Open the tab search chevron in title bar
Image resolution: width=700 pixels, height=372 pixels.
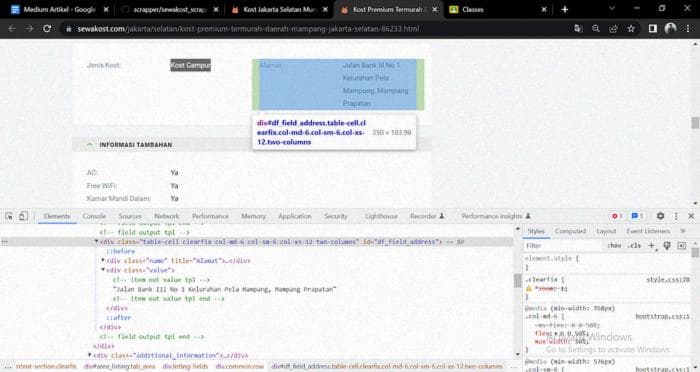pos(612,8)
